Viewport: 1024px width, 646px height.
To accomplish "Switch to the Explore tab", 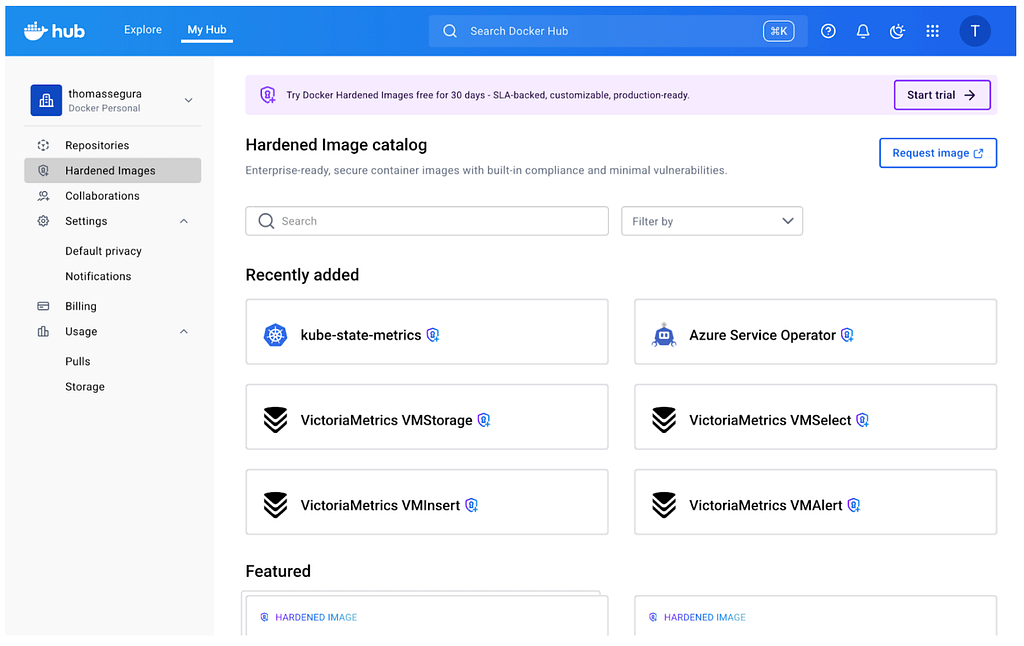I will point(143,30).
